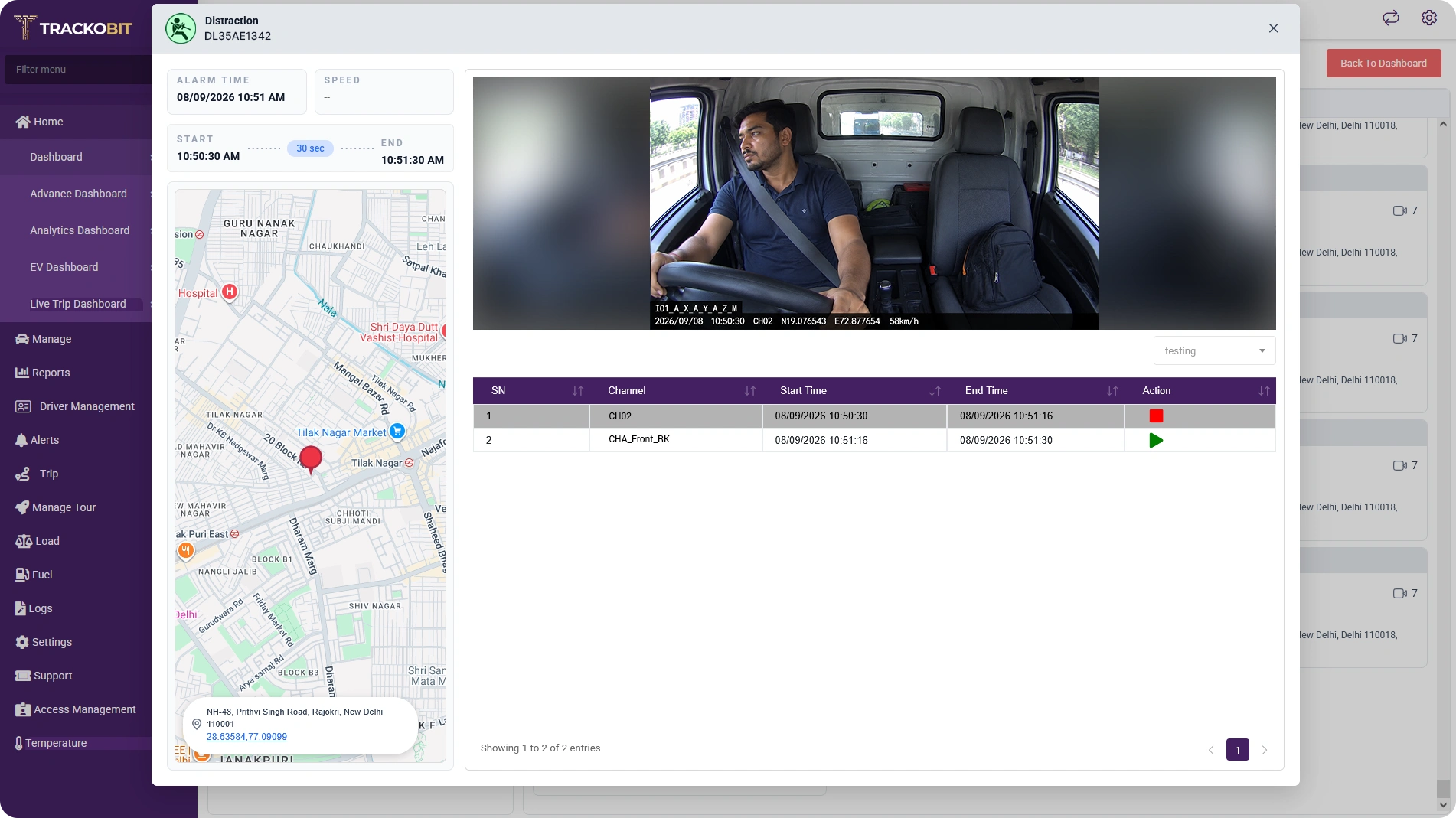1456x818 pixels.
Task: Click the refresh sync icon in header
Action: coord(1391,18)
